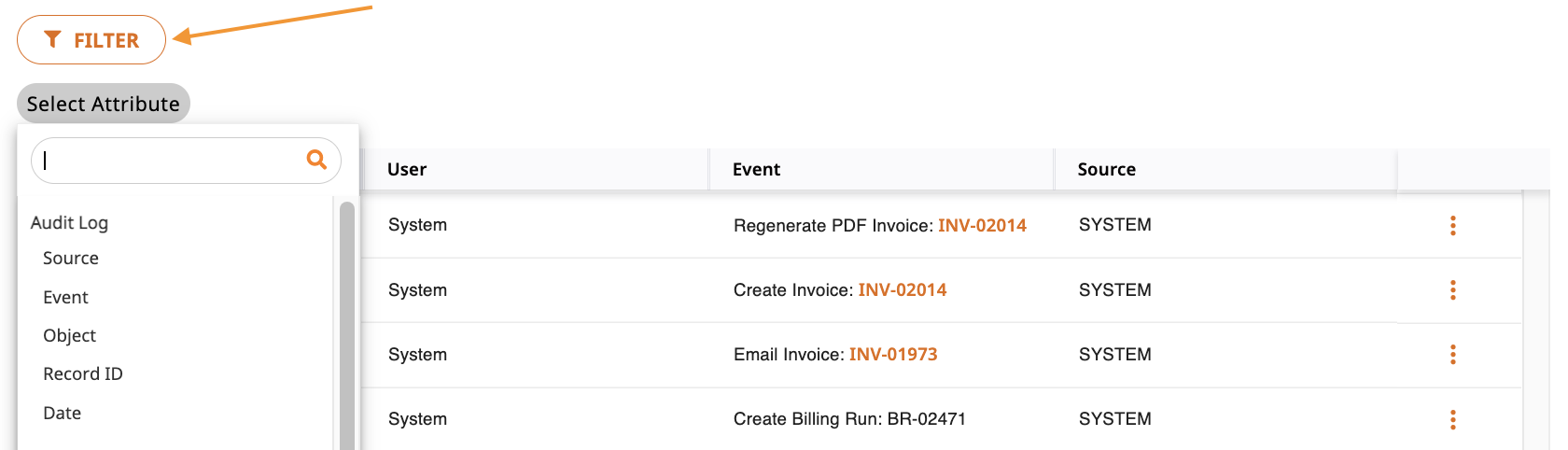This screenshot has height=450, width=1568.
Task: Click the orange search magnifier icon
Action: click(x=316, y=160)
